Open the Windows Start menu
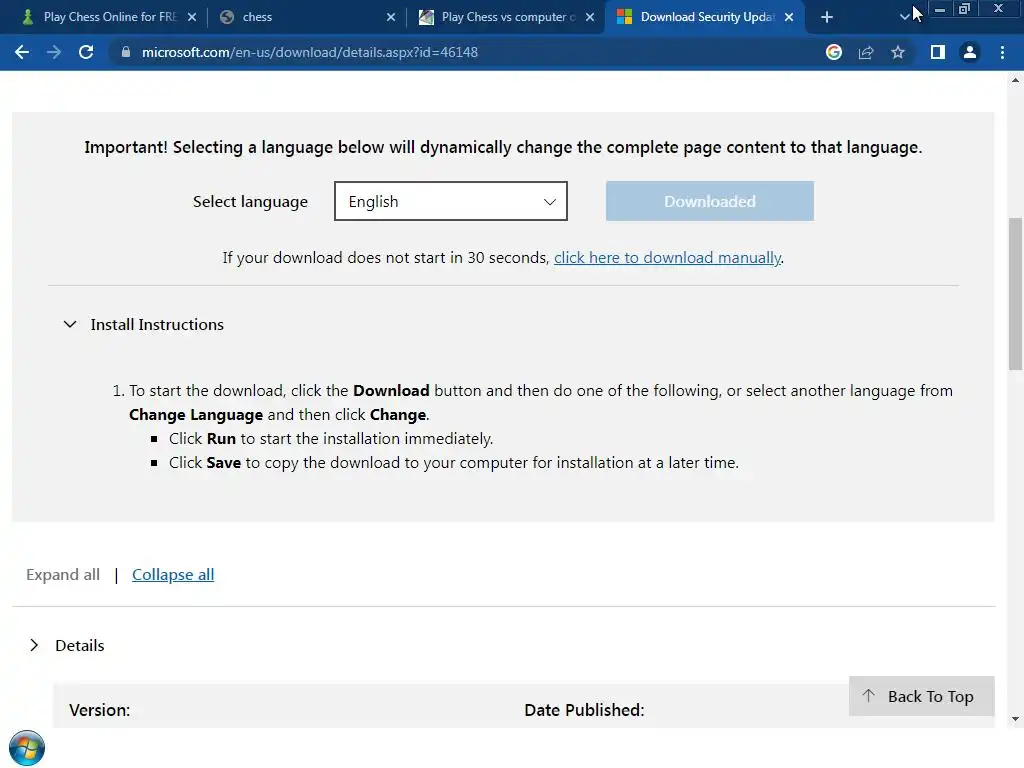 point(26,748)
